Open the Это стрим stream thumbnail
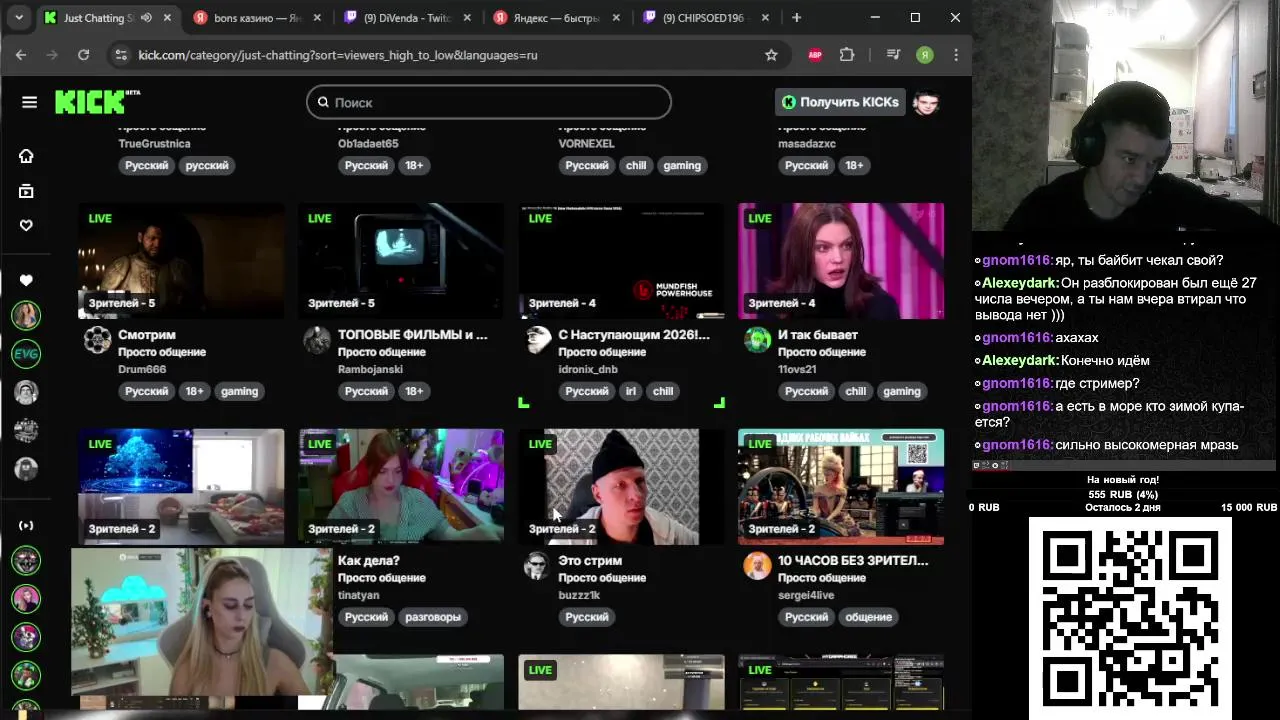 621,487
